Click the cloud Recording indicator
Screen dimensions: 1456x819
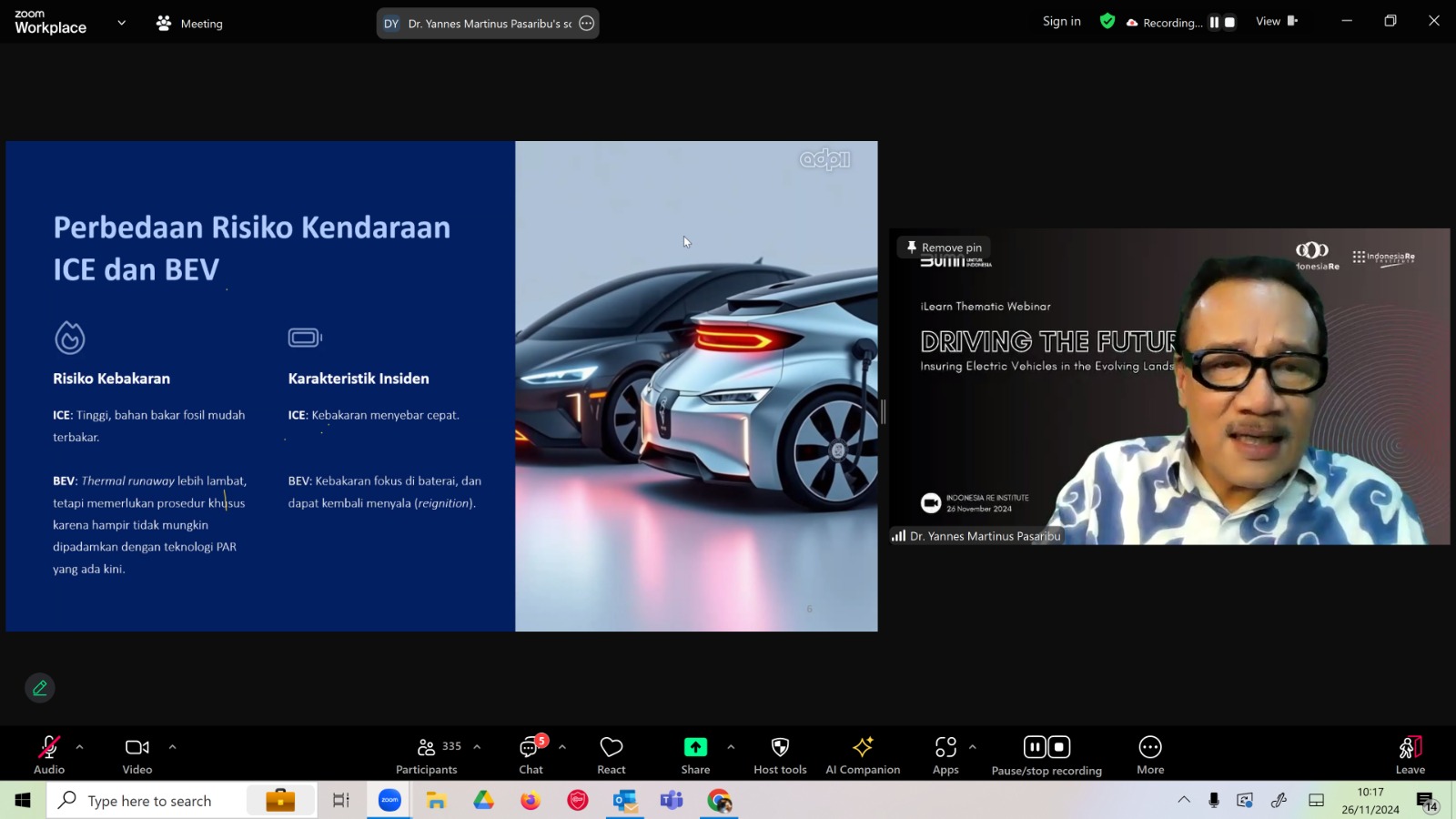[x=1164, y=23]
